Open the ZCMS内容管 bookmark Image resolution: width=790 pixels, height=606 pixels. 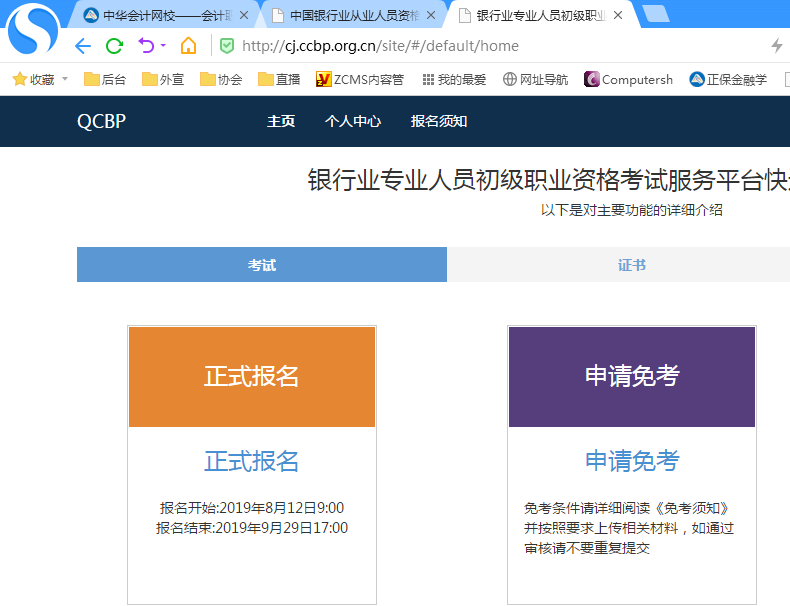click(x=360, y=79)
